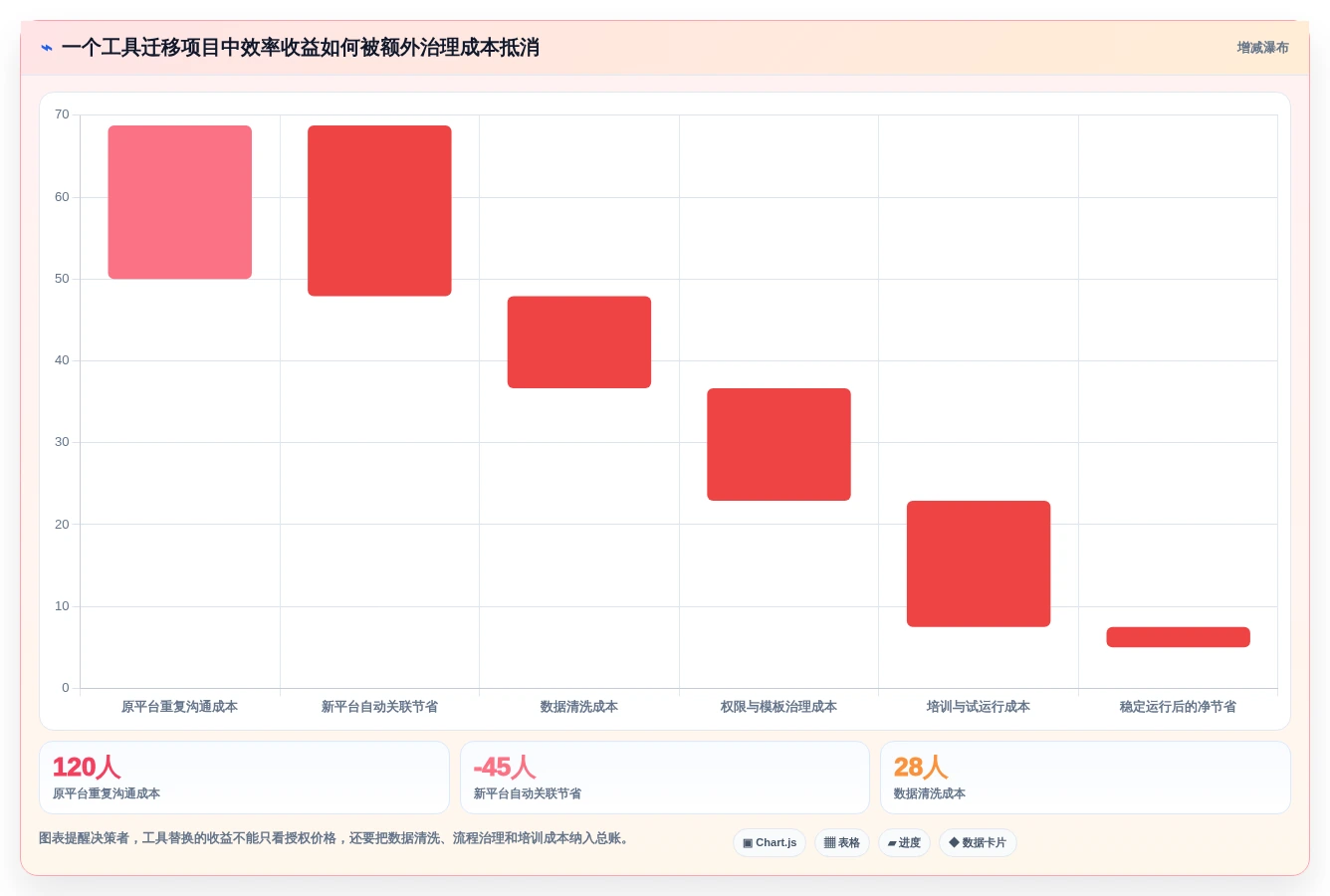Click the 增减瀑布 label in header
Viewport: 1330px width, 896px height.
(1262, 48)
